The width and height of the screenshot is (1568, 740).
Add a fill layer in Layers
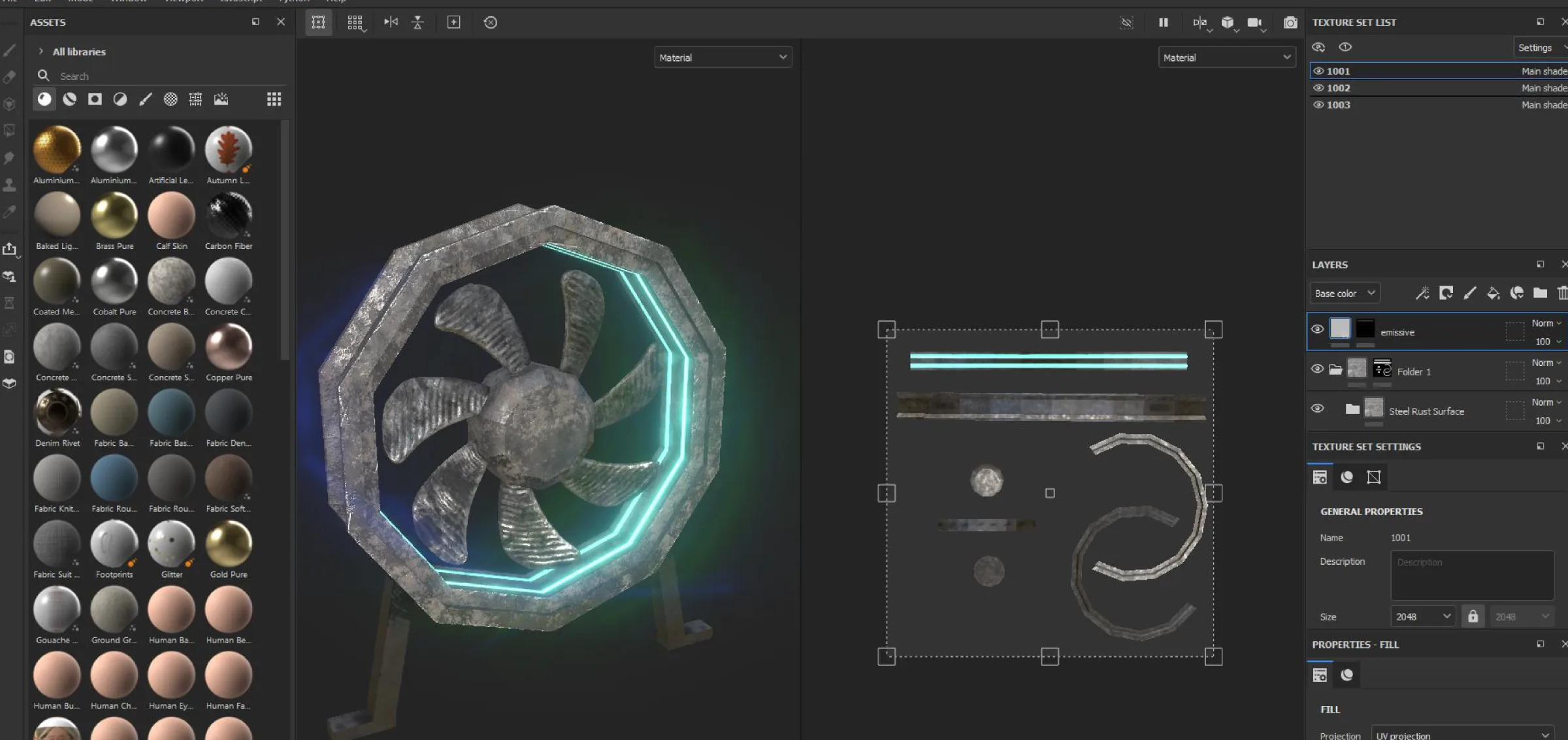click(1494, 293)
